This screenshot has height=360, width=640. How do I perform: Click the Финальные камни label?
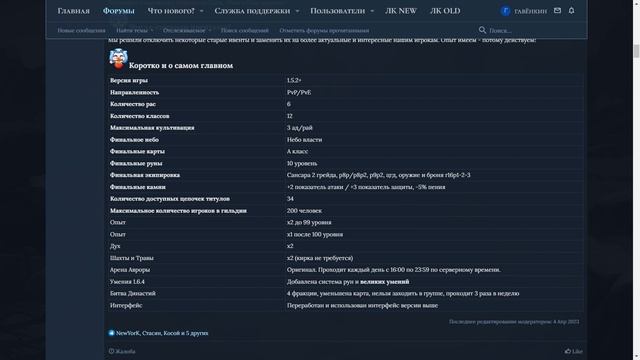pos(138,187)
